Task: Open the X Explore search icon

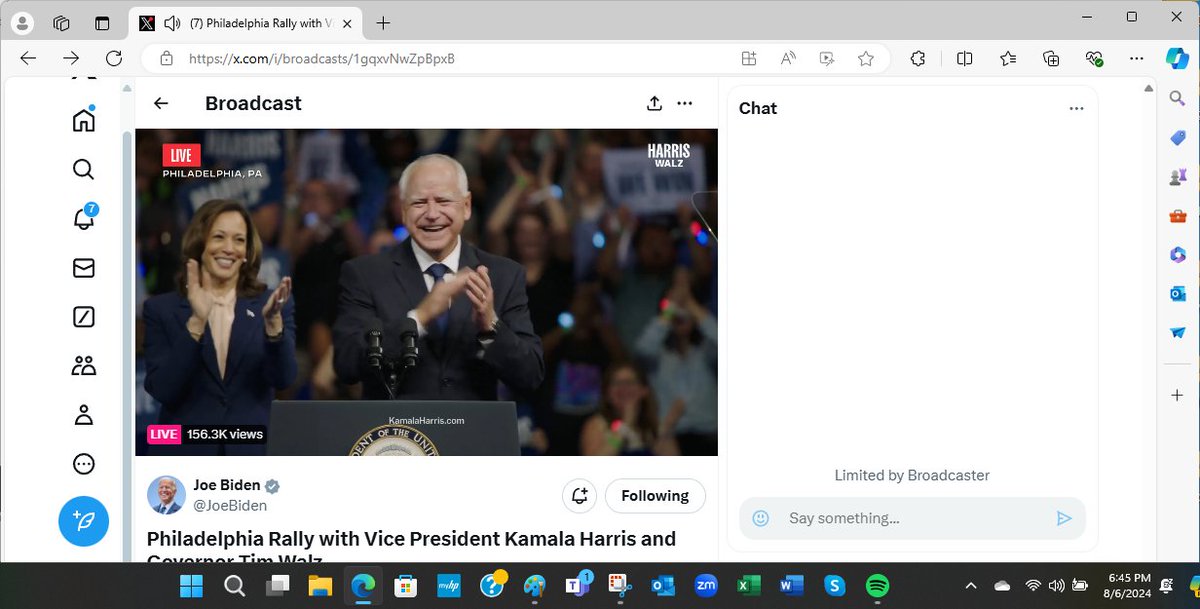Action: tap(84, 169)
